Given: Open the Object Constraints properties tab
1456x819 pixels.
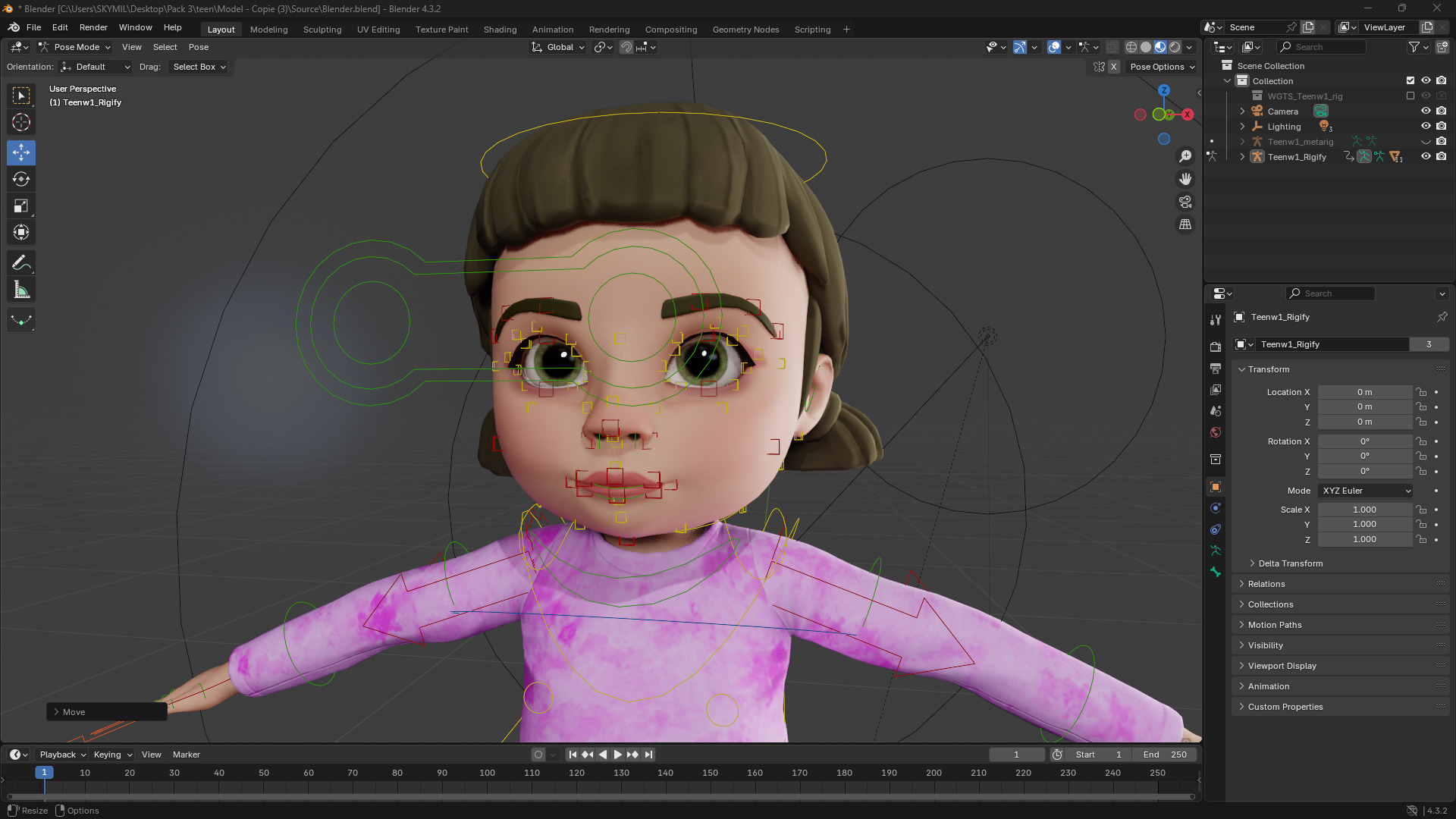Looking at the screenshot, I should point(1216,529).
